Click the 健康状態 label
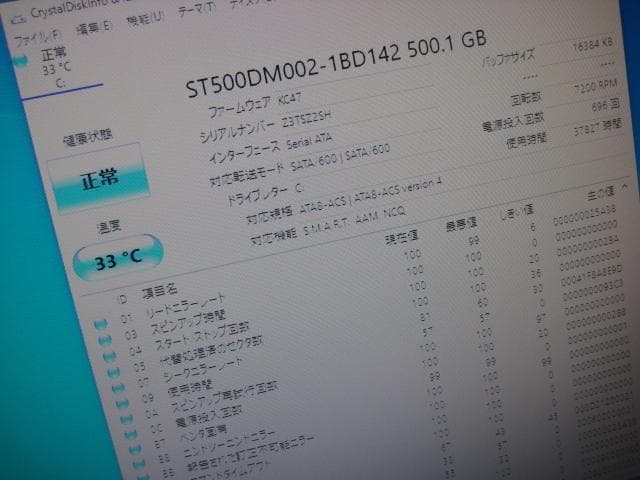This screenshot has width=640, height=480. coord(87,138)
